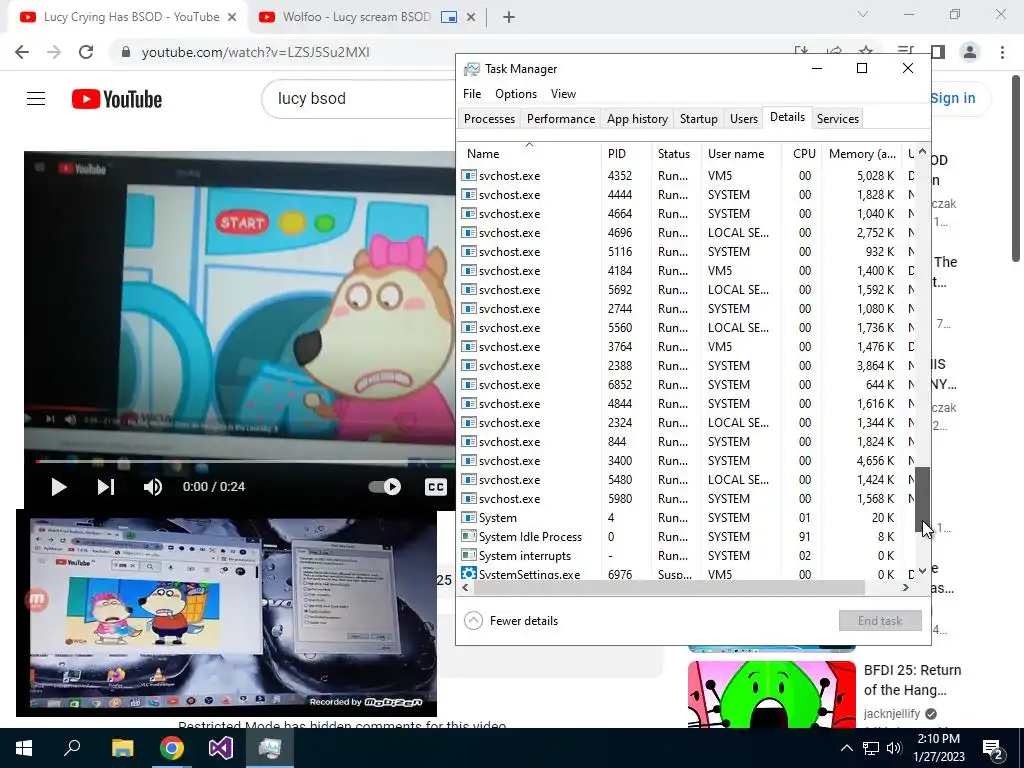Open the BFDI 25 video thumbnail
The width and height of the screenshot is (1024, 768).
pos(771,694)
